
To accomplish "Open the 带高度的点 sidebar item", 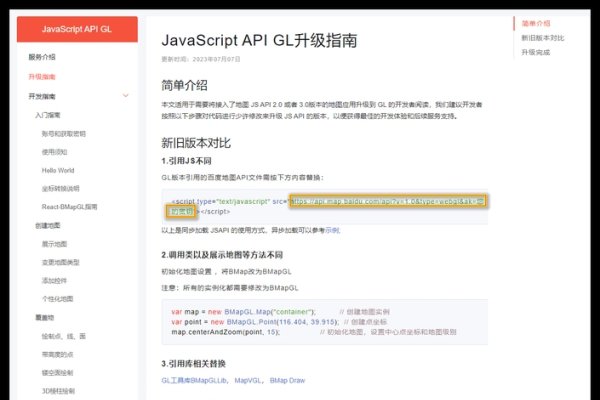I will point(57,354).
